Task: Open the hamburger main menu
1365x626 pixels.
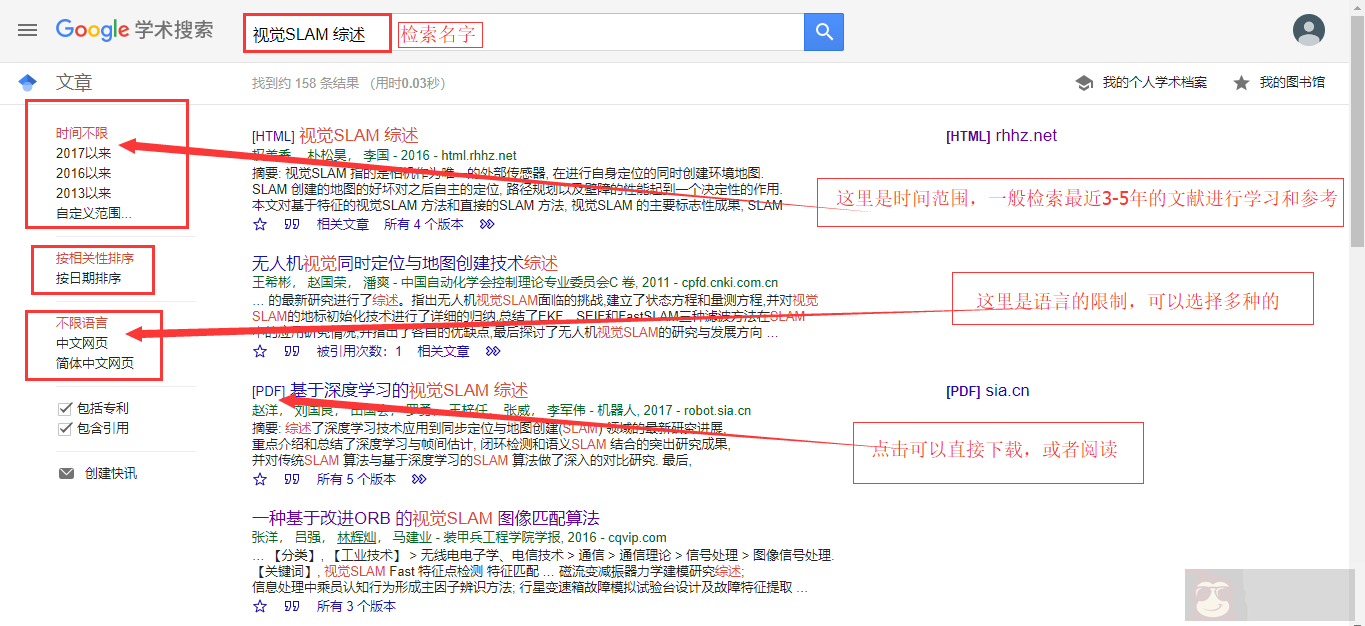Action: tap(27, 30)
